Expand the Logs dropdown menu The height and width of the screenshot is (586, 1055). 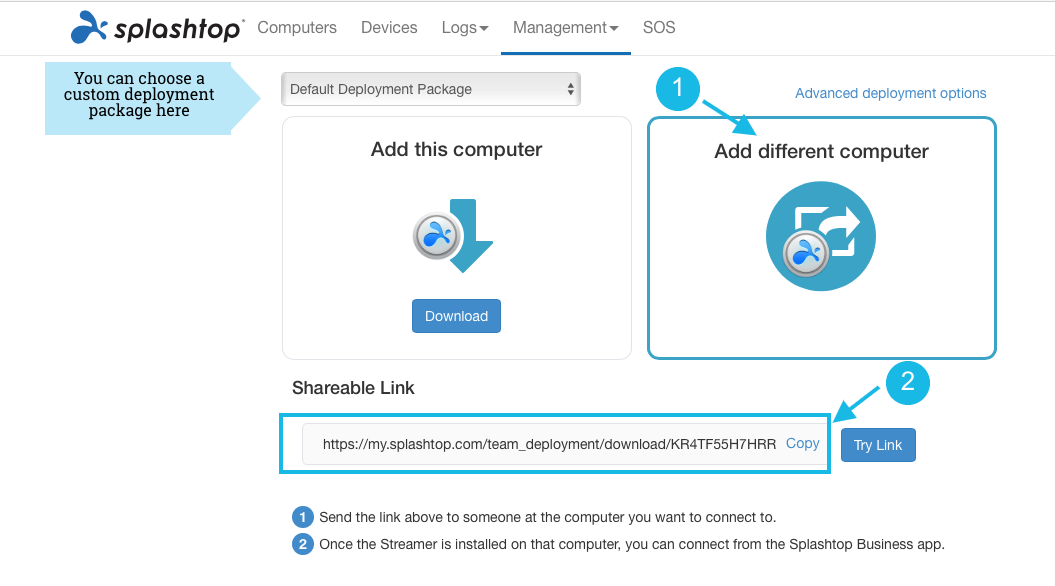(x=465, y=28)
